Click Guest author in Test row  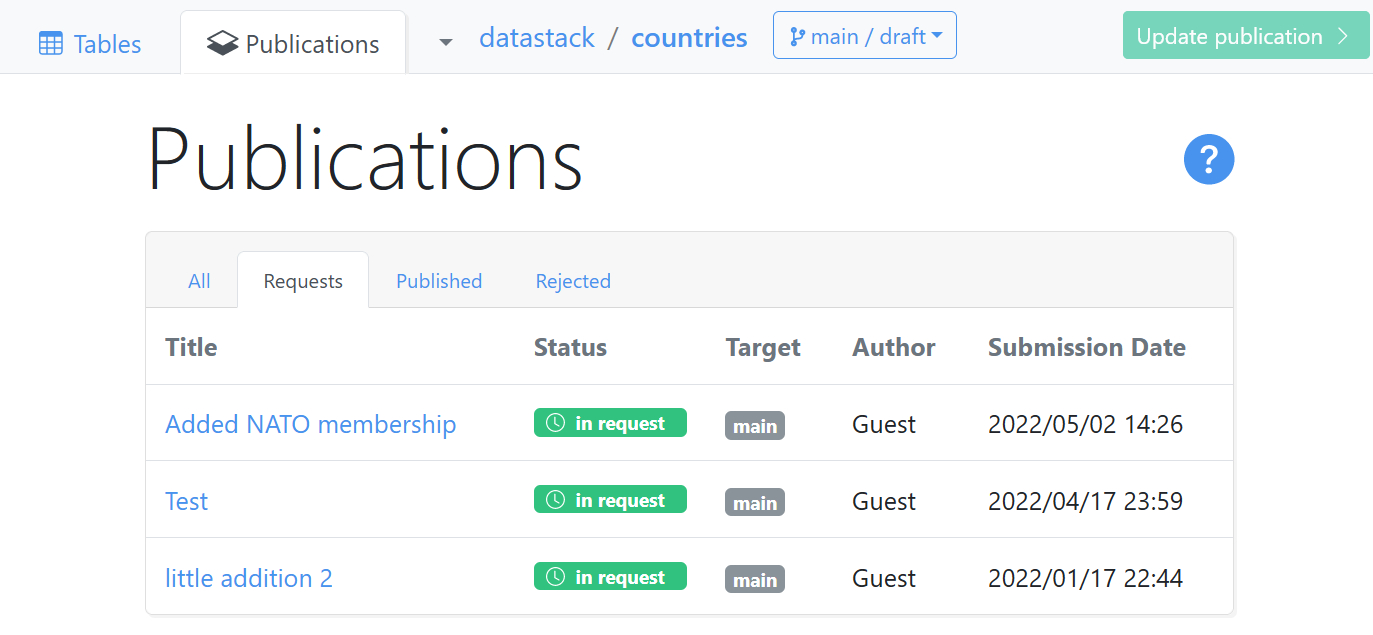[884, 501]
